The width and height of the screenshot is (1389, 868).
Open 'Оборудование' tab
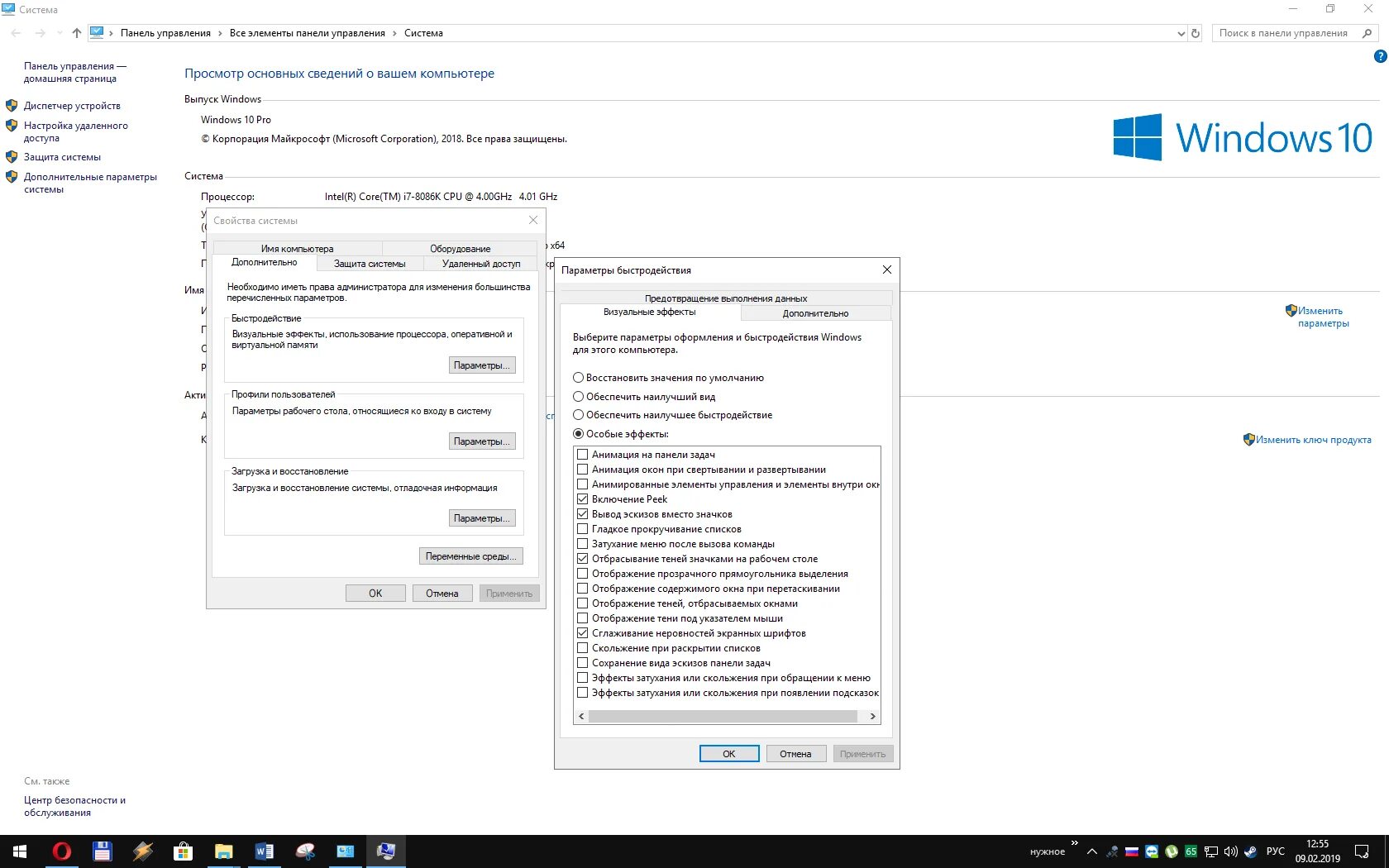click(460, 249)
